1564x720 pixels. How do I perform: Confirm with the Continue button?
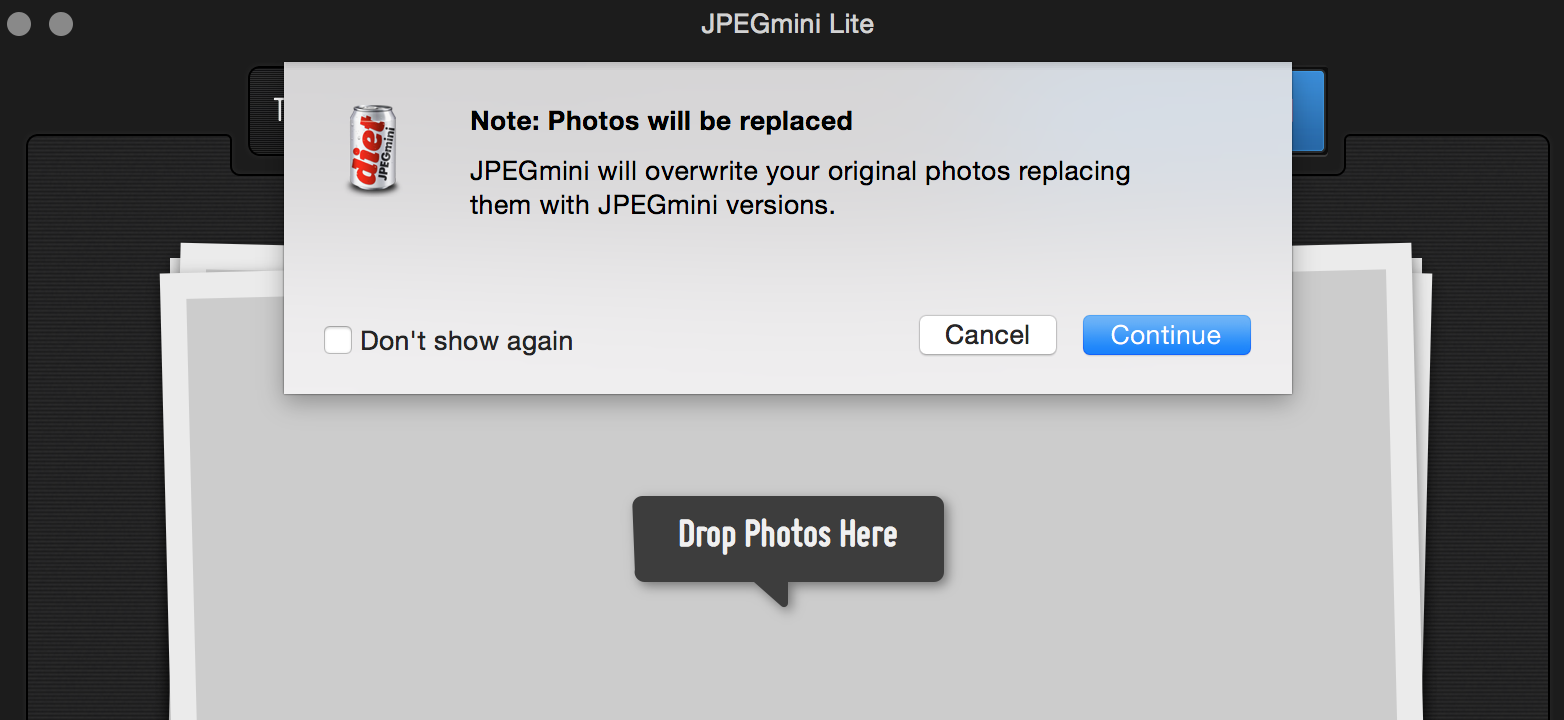tap(1166, 335)
